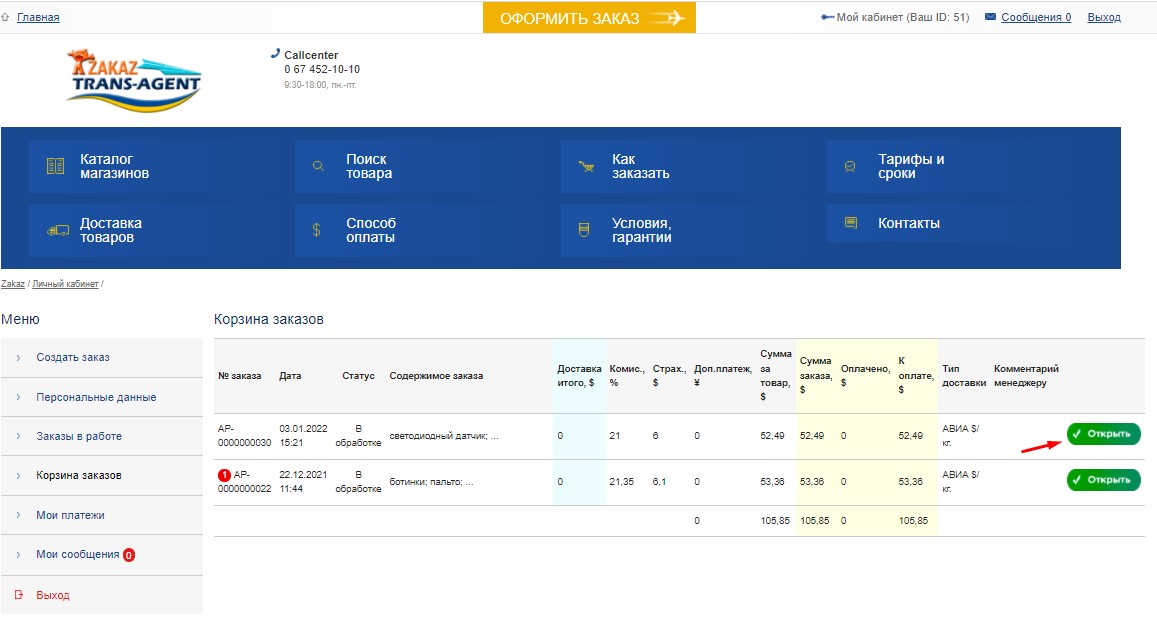Viewport: 1157px width, 617px height.
Task: Click the red exit icon in sidebar
Action: 19,594
